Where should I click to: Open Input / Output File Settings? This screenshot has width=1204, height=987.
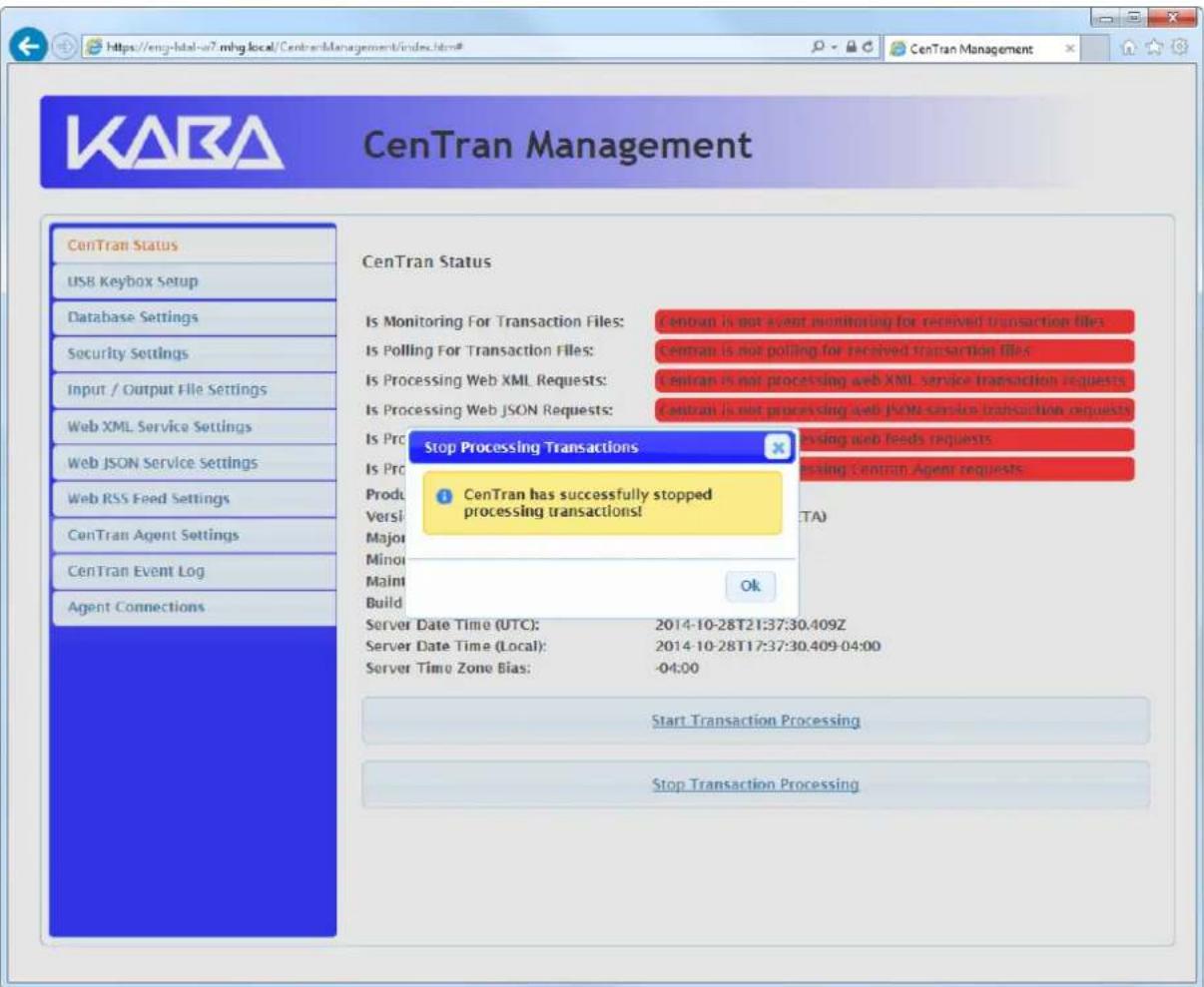193,389
